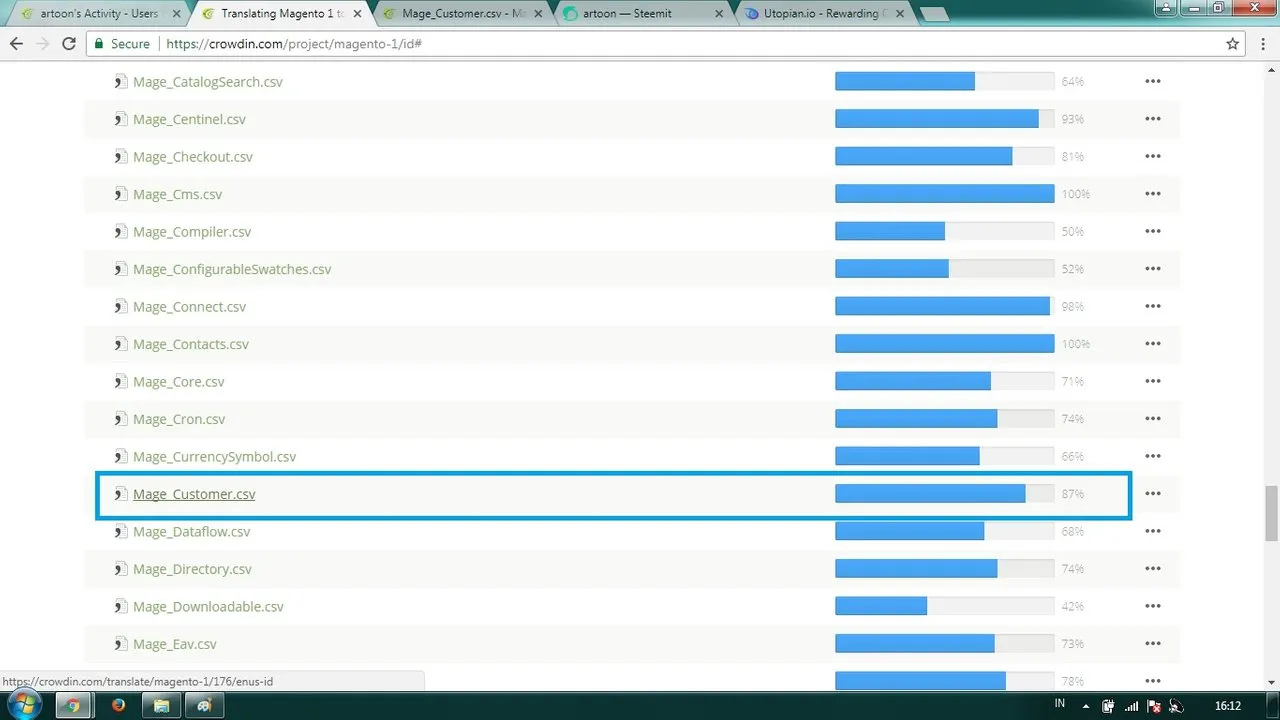Click the page vertical scrollbar thumb

click(1271, 512)
